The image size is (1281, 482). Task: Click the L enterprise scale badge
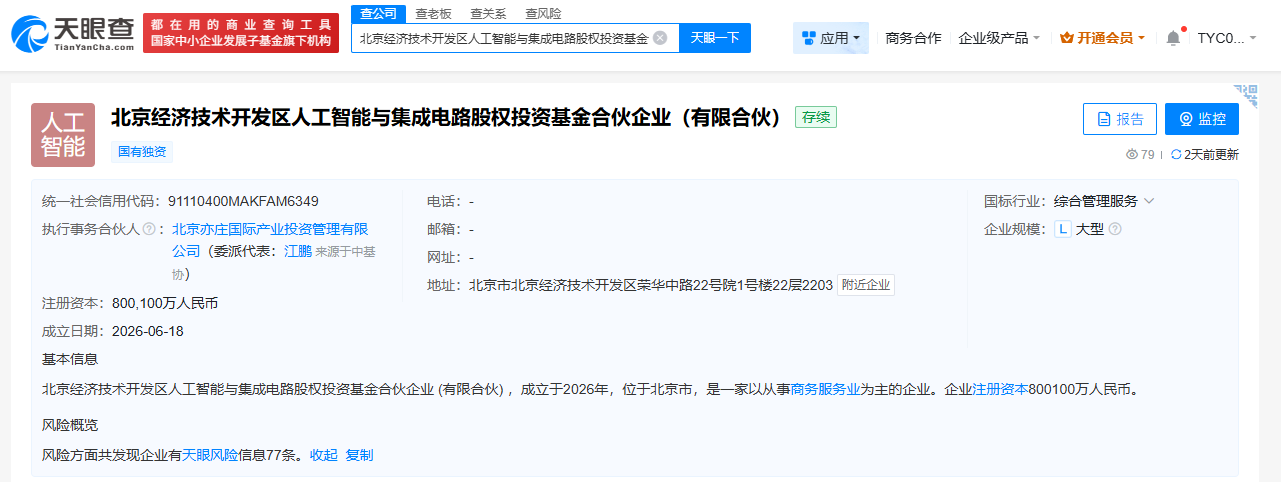(1063, 229)
